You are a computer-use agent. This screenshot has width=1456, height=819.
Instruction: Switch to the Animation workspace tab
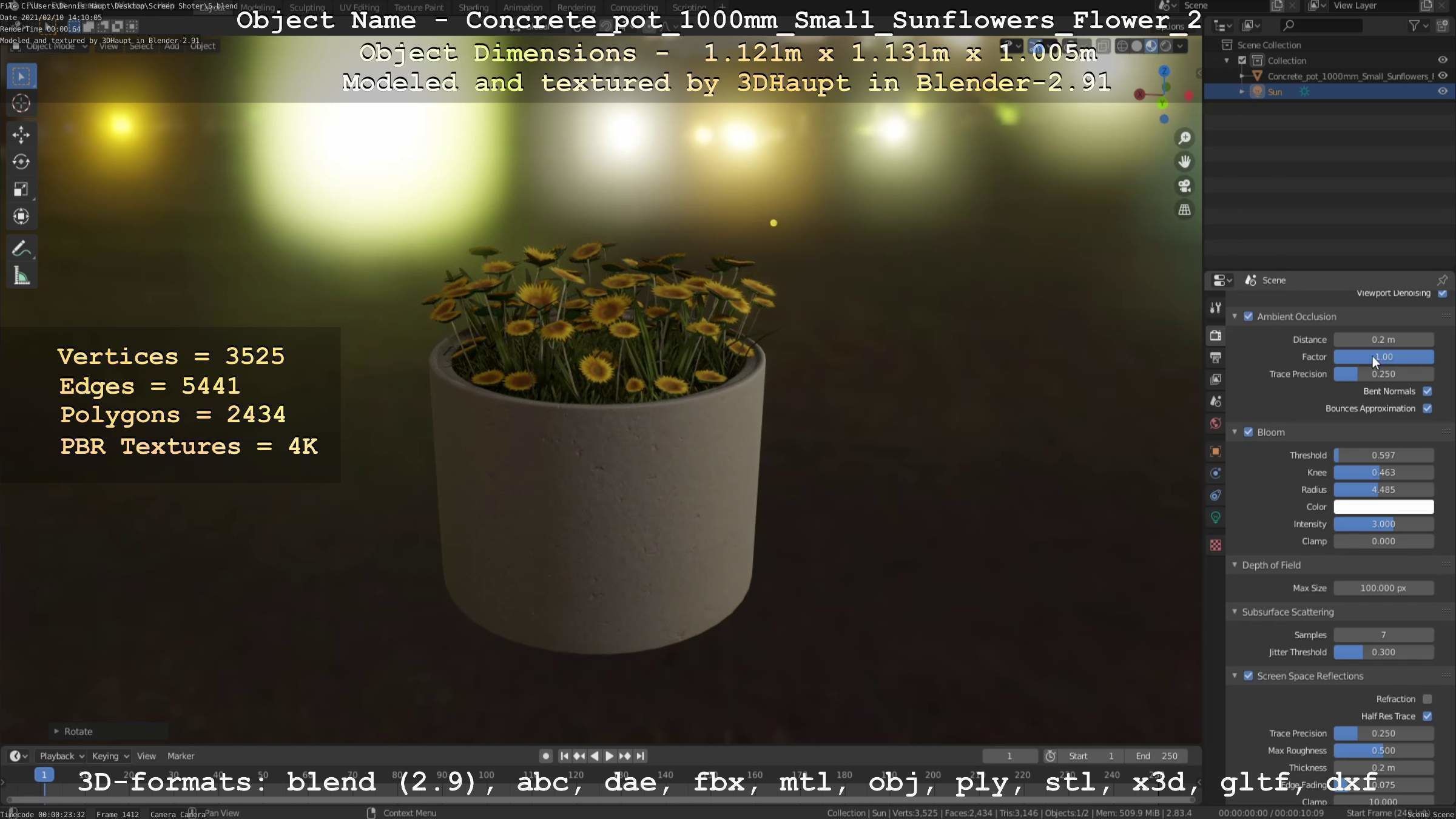(522, 7)
